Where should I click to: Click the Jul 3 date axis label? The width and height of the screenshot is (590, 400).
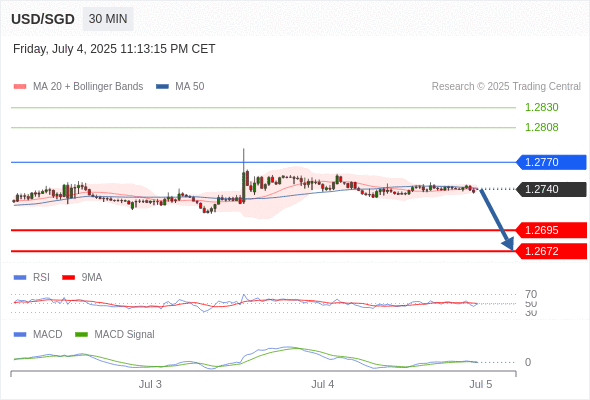(150, 384)
